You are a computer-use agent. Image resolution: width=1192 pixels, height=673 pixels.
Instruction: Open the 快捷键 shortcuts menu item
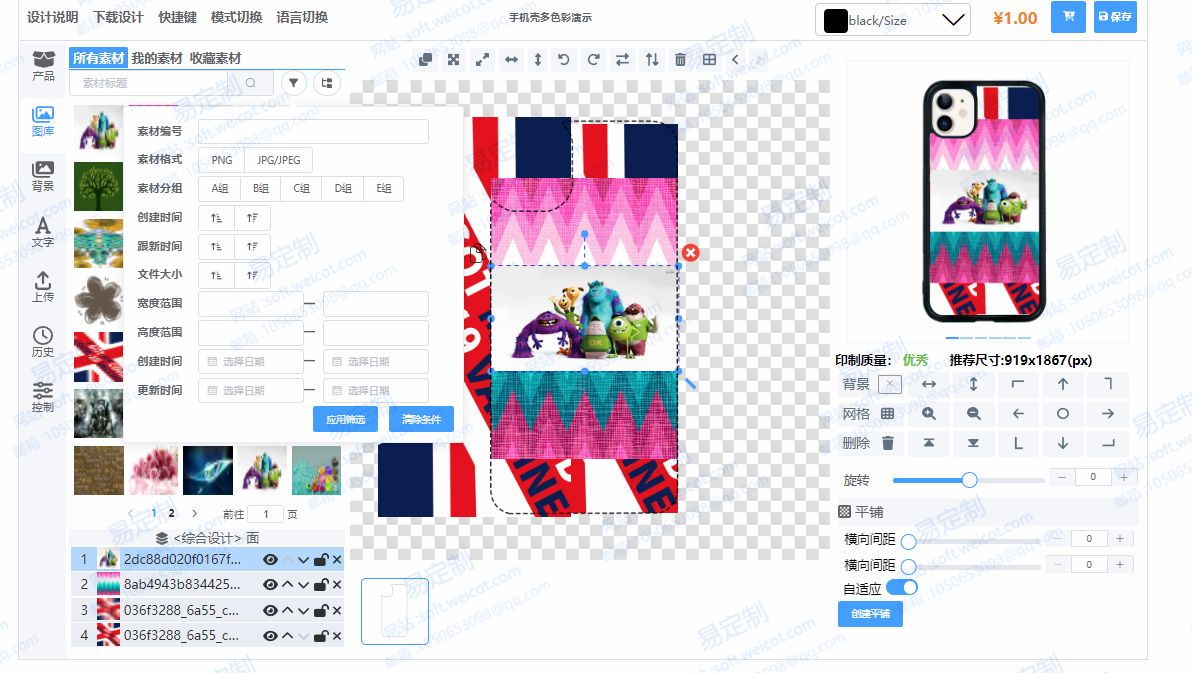coord(177,17)
